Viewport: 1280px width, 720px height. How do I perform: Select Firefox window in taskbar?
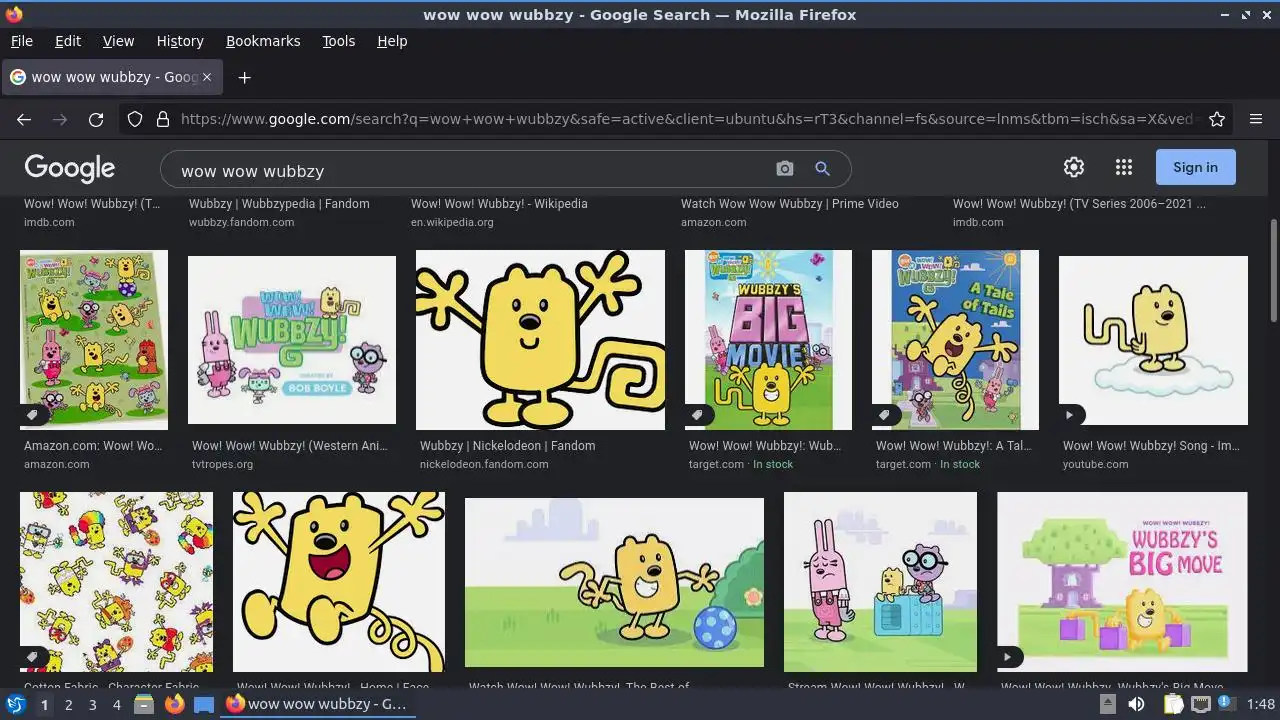point(316,704)
